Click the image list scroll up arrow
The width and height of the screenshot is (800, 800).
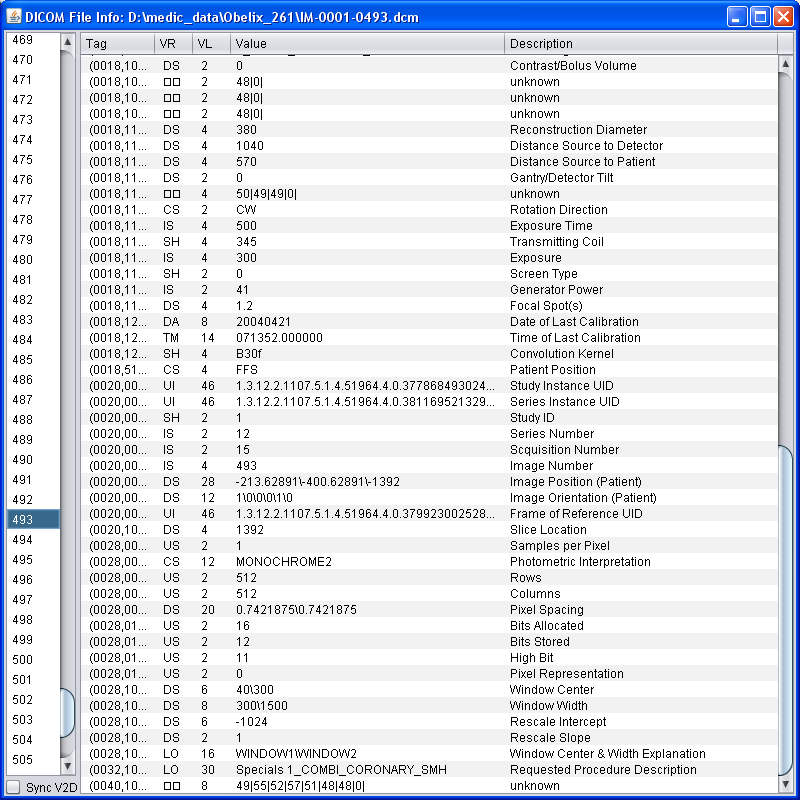coord(68,42)
